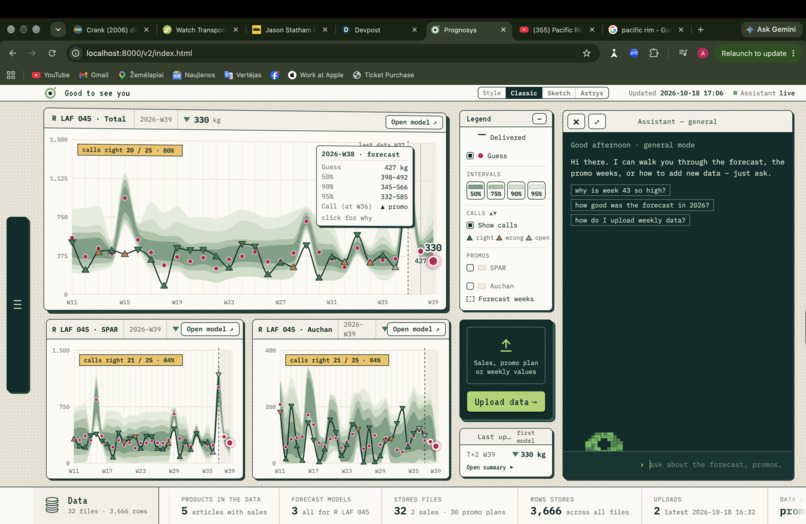Open the Ticket Purchase bookmark

(383, 75)
